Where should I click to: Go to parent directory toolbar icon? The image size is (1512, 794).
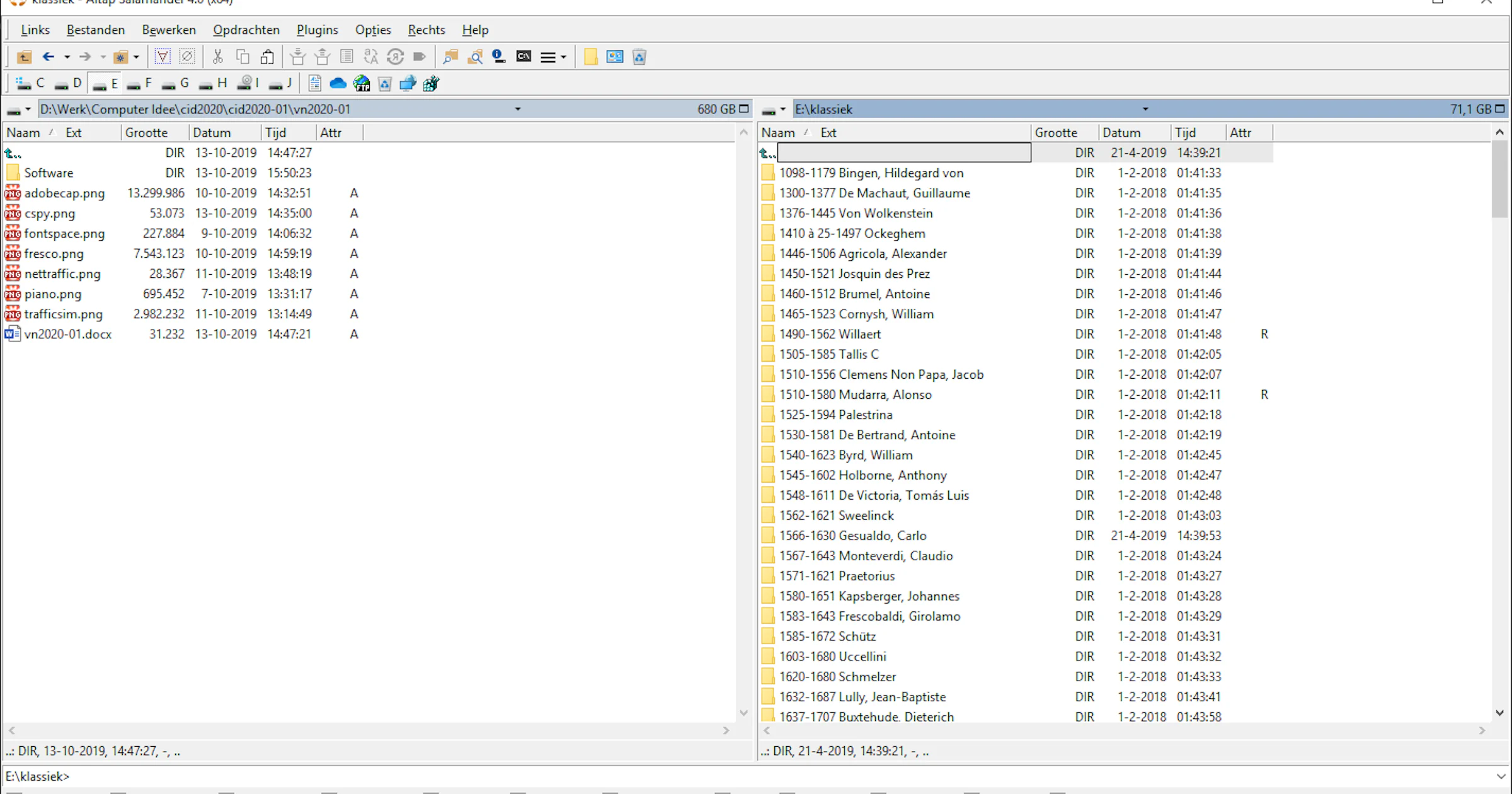point(23,57)
